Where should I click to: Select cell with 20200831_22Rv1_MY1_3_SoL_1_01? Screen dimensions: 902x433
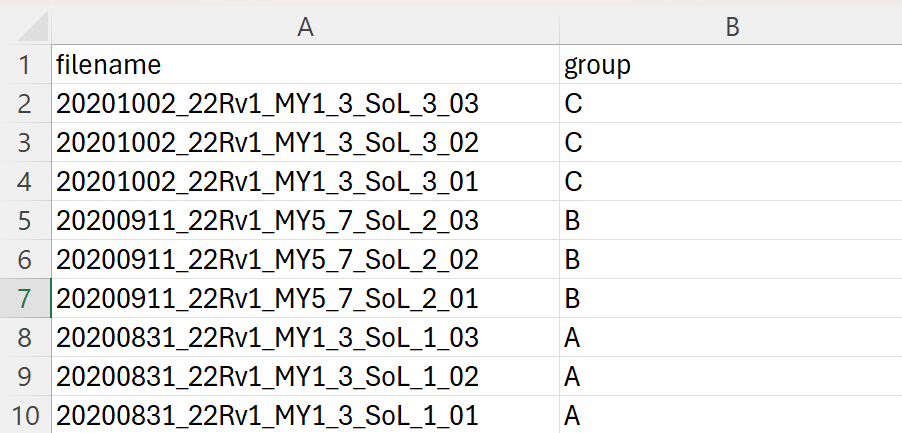coord(305,415)
